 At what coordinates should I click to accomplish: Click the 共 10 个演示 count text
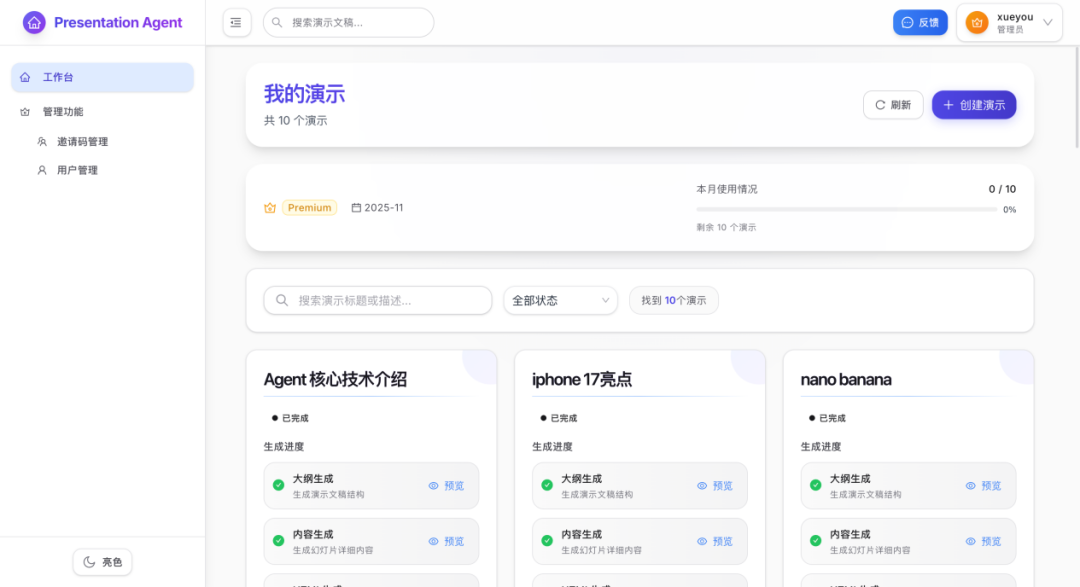295,121
